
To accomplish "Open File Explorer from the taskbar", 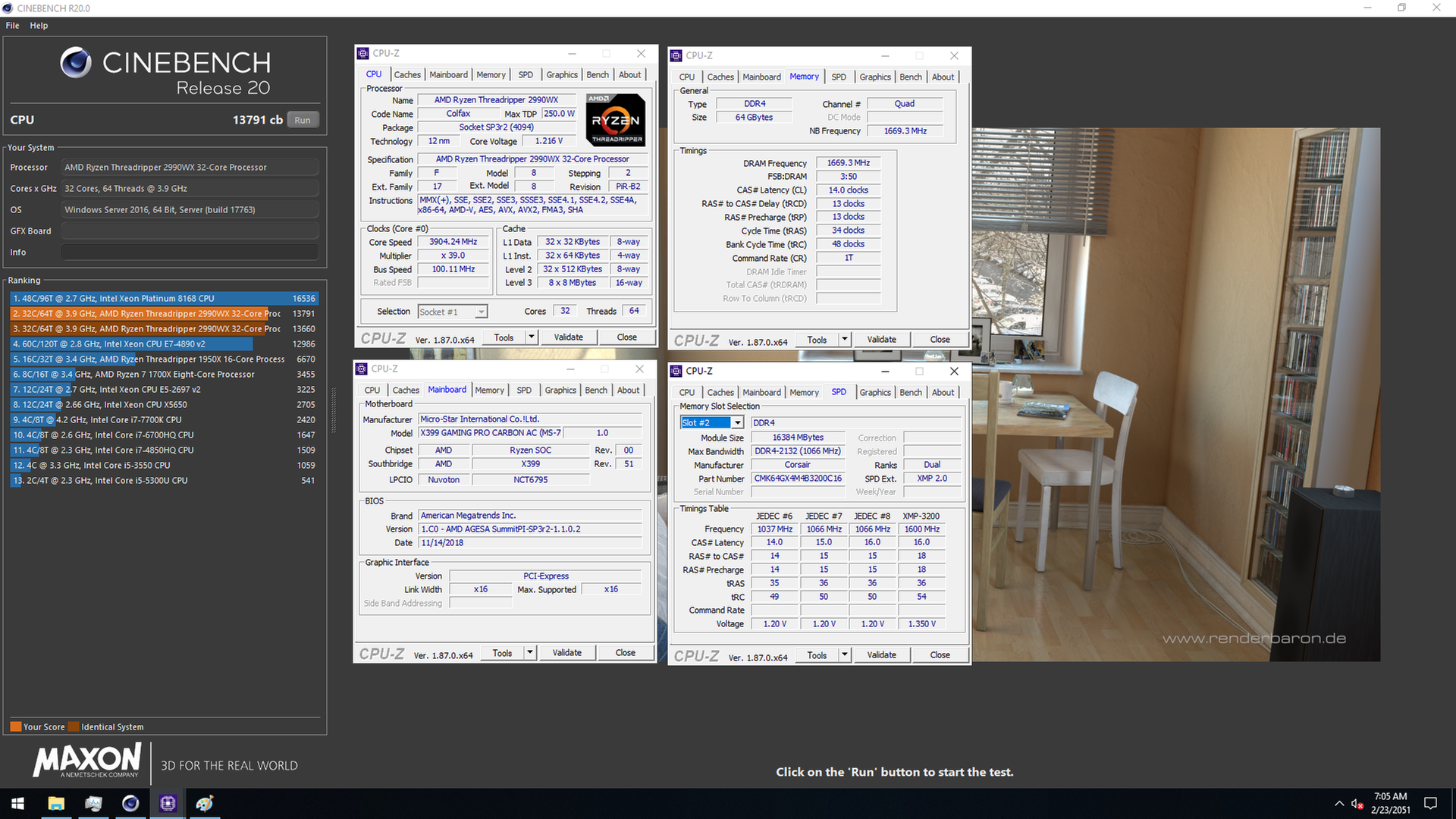I will click(x=56, y=804).
